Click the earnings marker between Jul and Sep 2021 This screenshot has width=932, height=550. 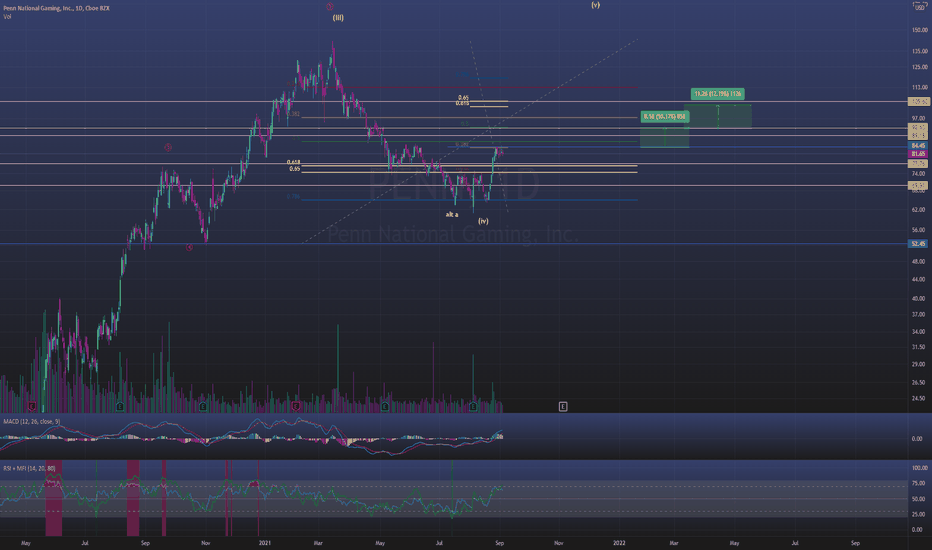[473, 407]
